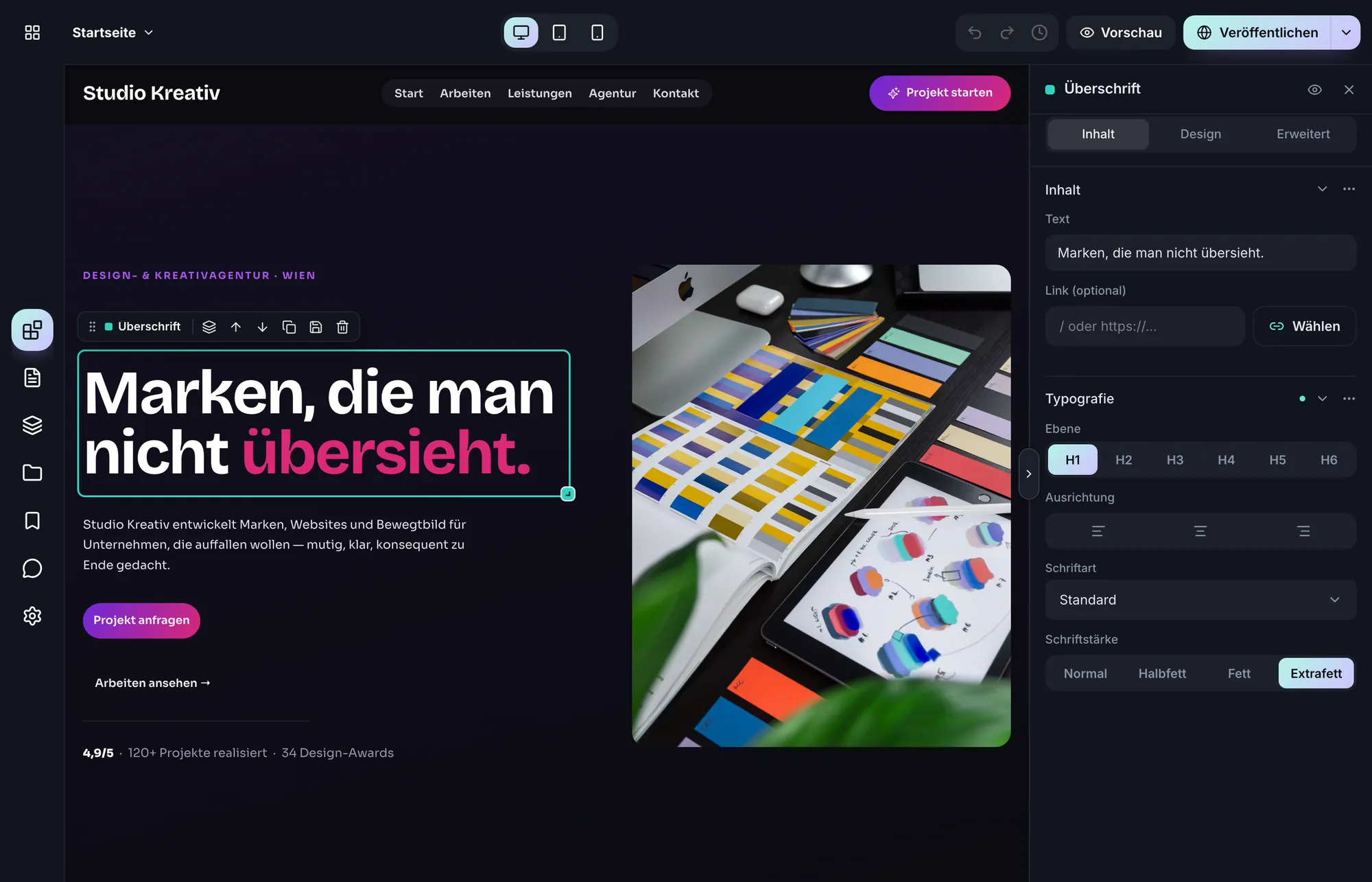Open the dashboard grid icon

pos(32,32)
